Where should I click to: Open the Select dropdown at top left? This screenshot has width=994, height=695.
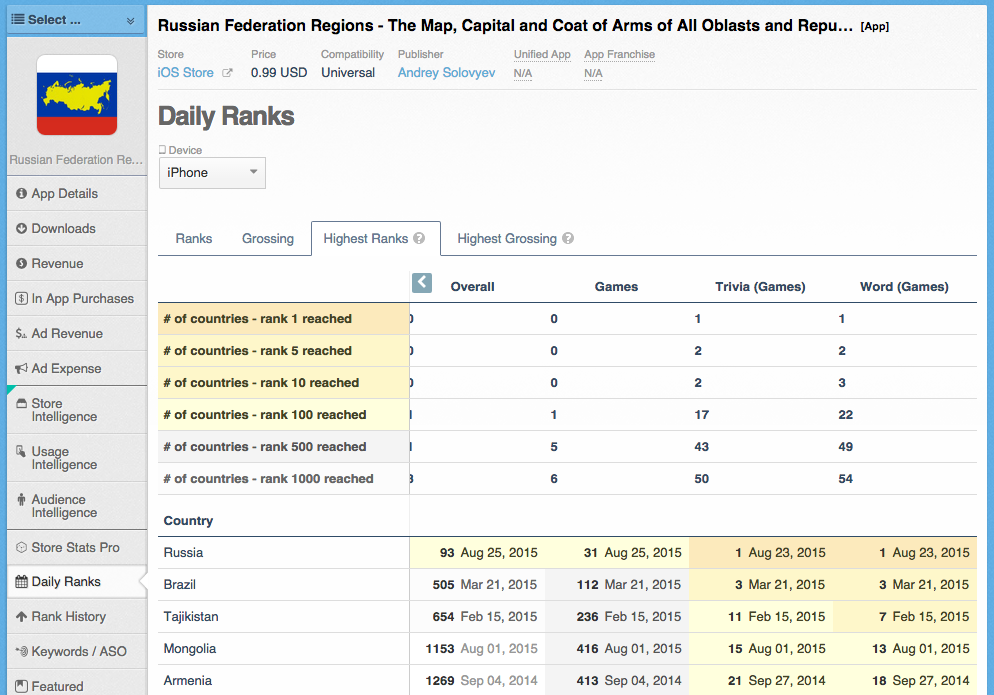click(x=76, y=20)
